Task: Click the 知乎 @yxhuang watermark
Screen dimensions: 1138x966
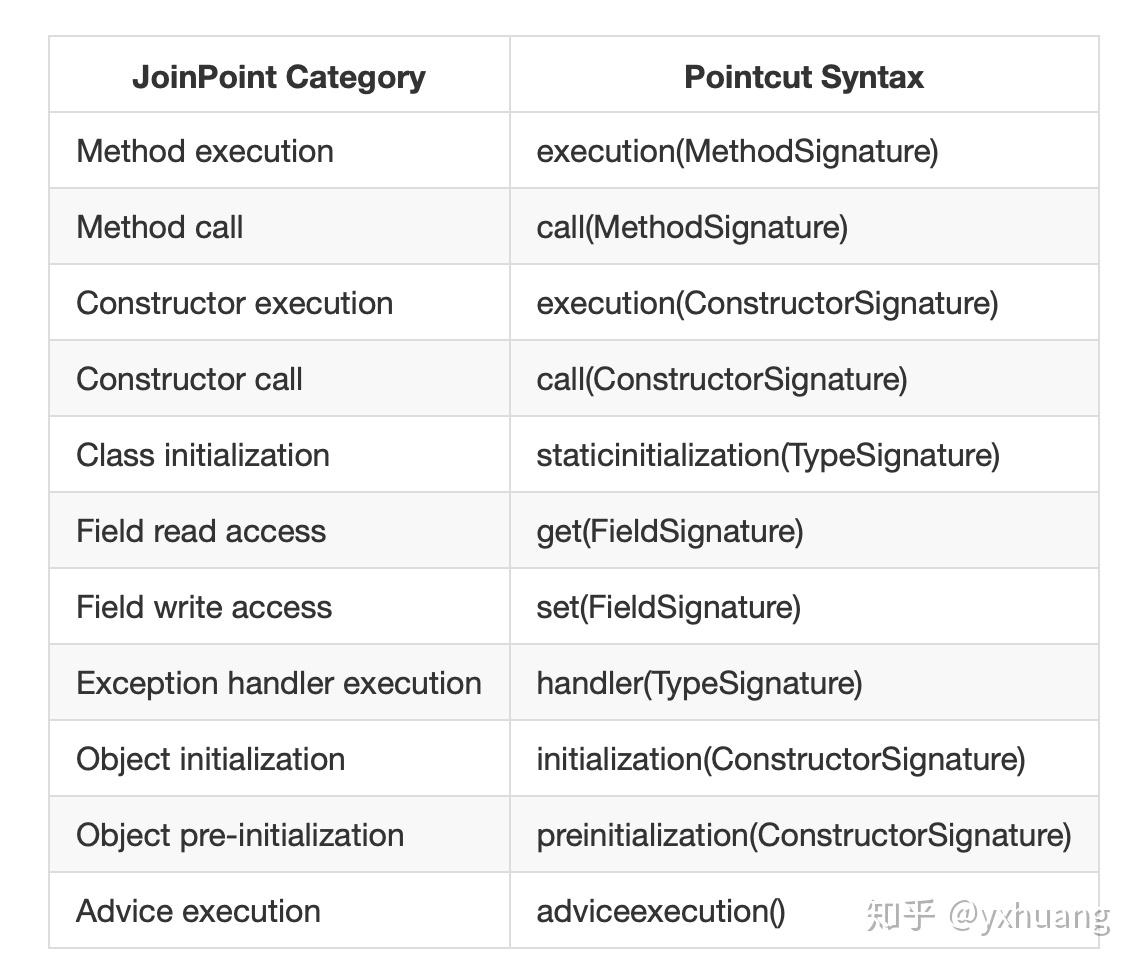Action: pyautogui.click(x=988, y=915)
